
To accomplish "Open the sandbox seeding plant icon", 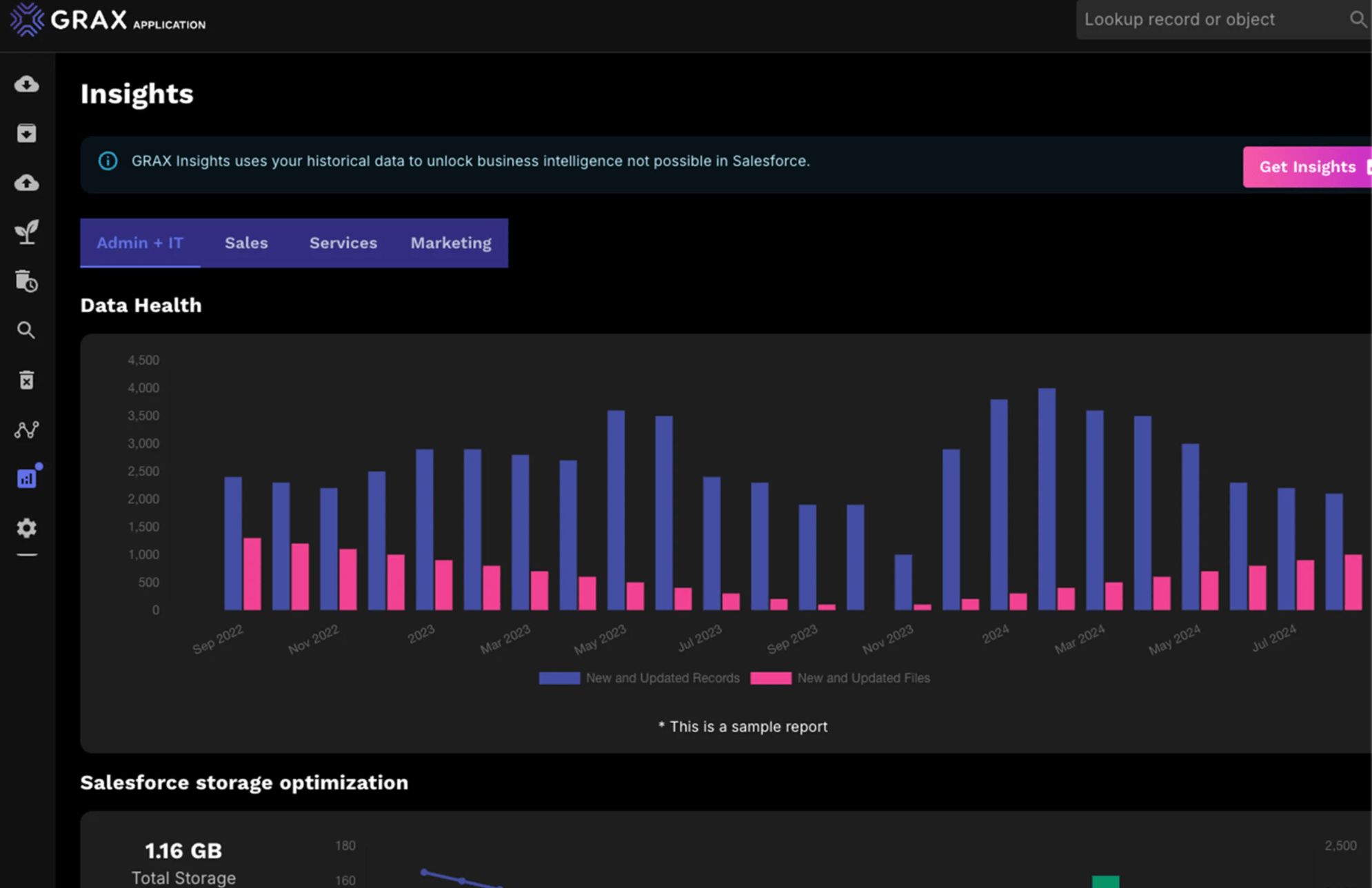I will tap(26, 232).
